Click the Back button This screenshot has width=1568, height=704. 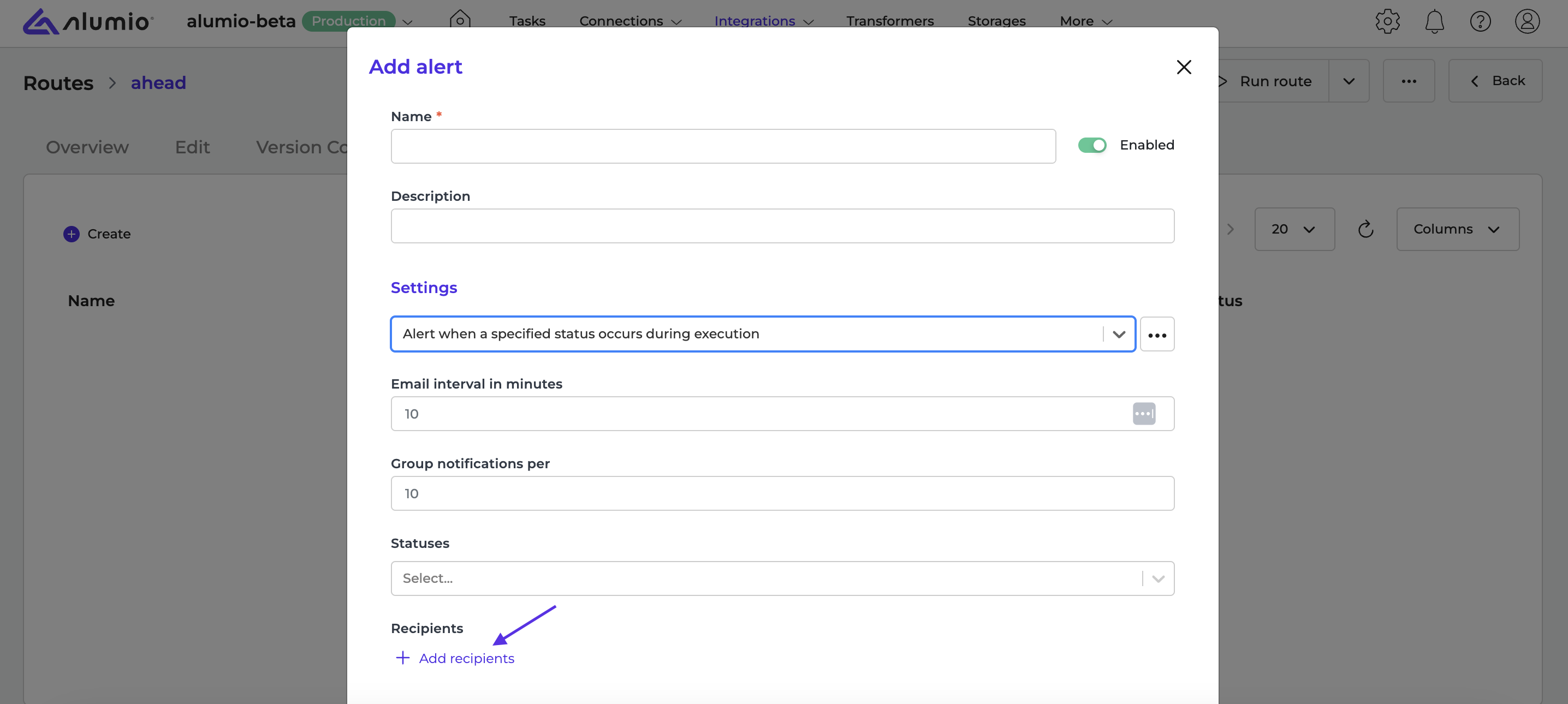pos(1495,81)
